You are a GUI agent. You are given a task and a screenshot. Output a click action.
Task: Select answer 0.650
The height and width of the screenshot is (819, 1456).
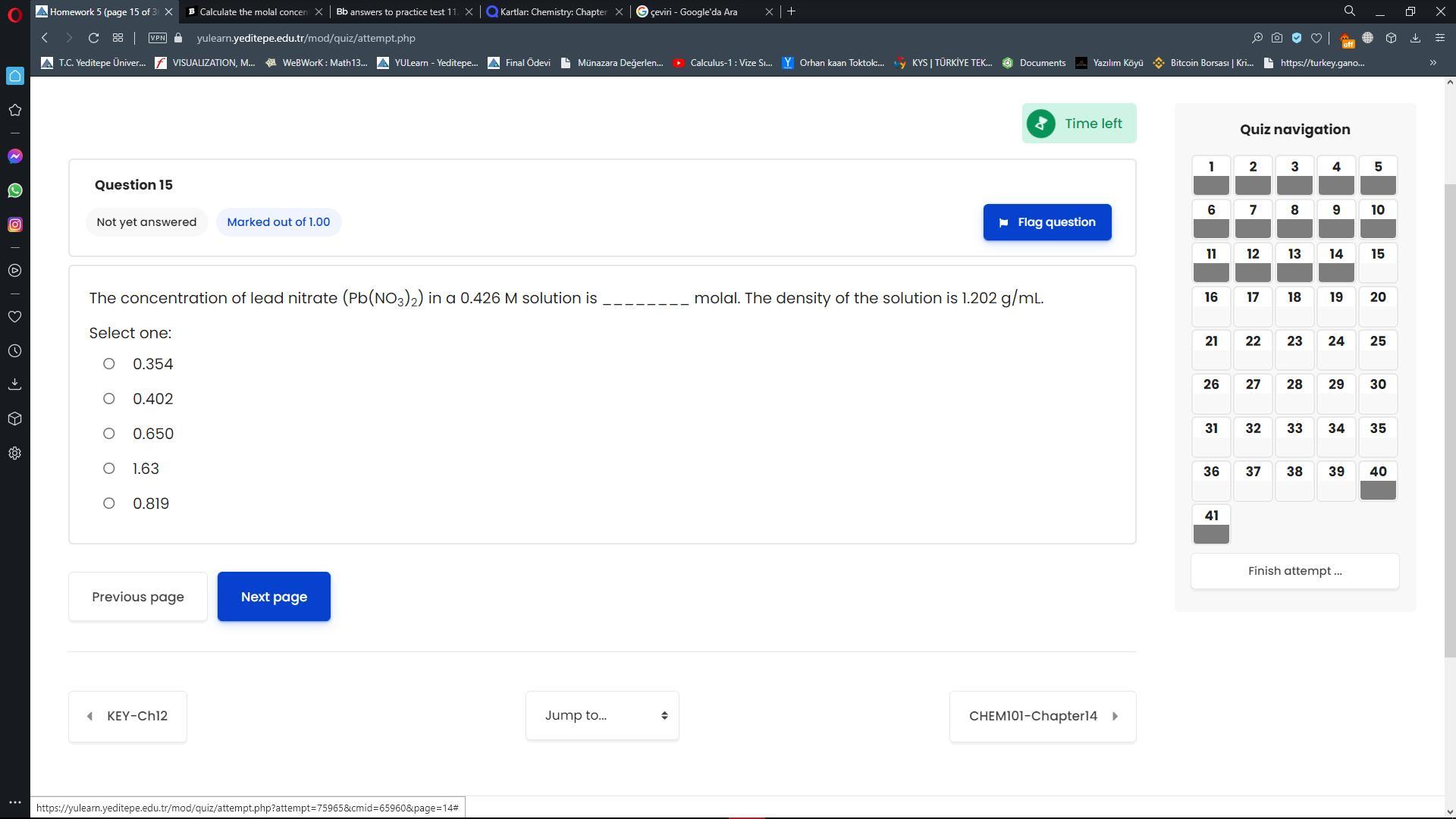pos(109,434)
